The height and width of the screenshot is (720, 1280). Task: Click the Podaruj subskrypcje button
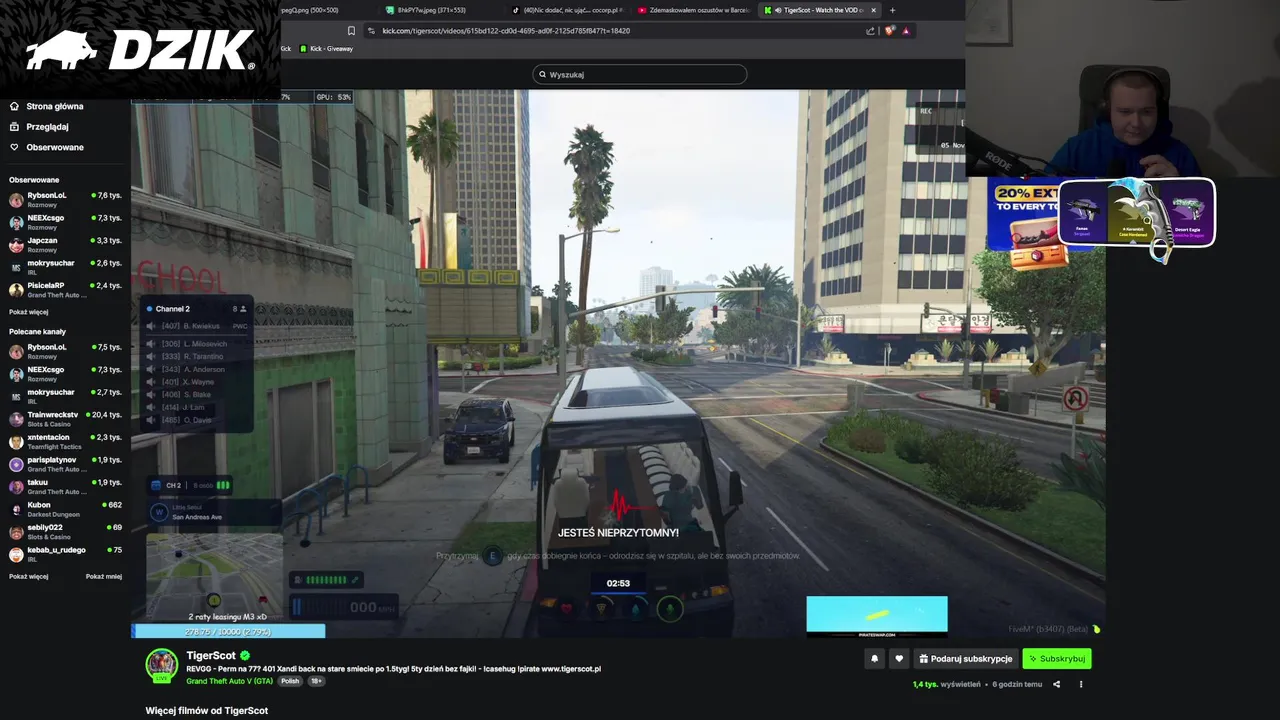pos(965,659)
